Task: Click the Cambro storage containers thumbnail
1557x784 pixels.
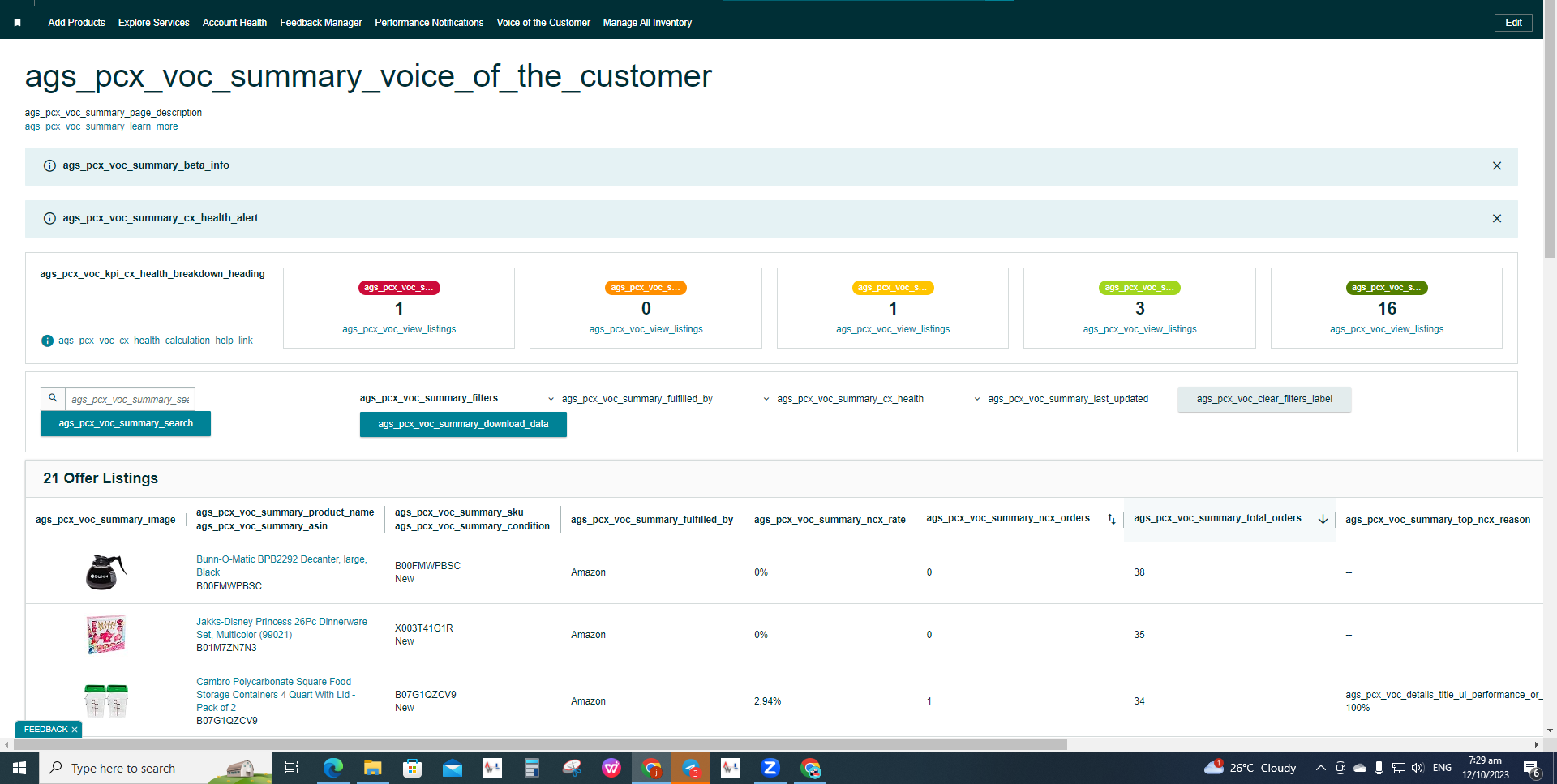Action: (x=106, y=701)
